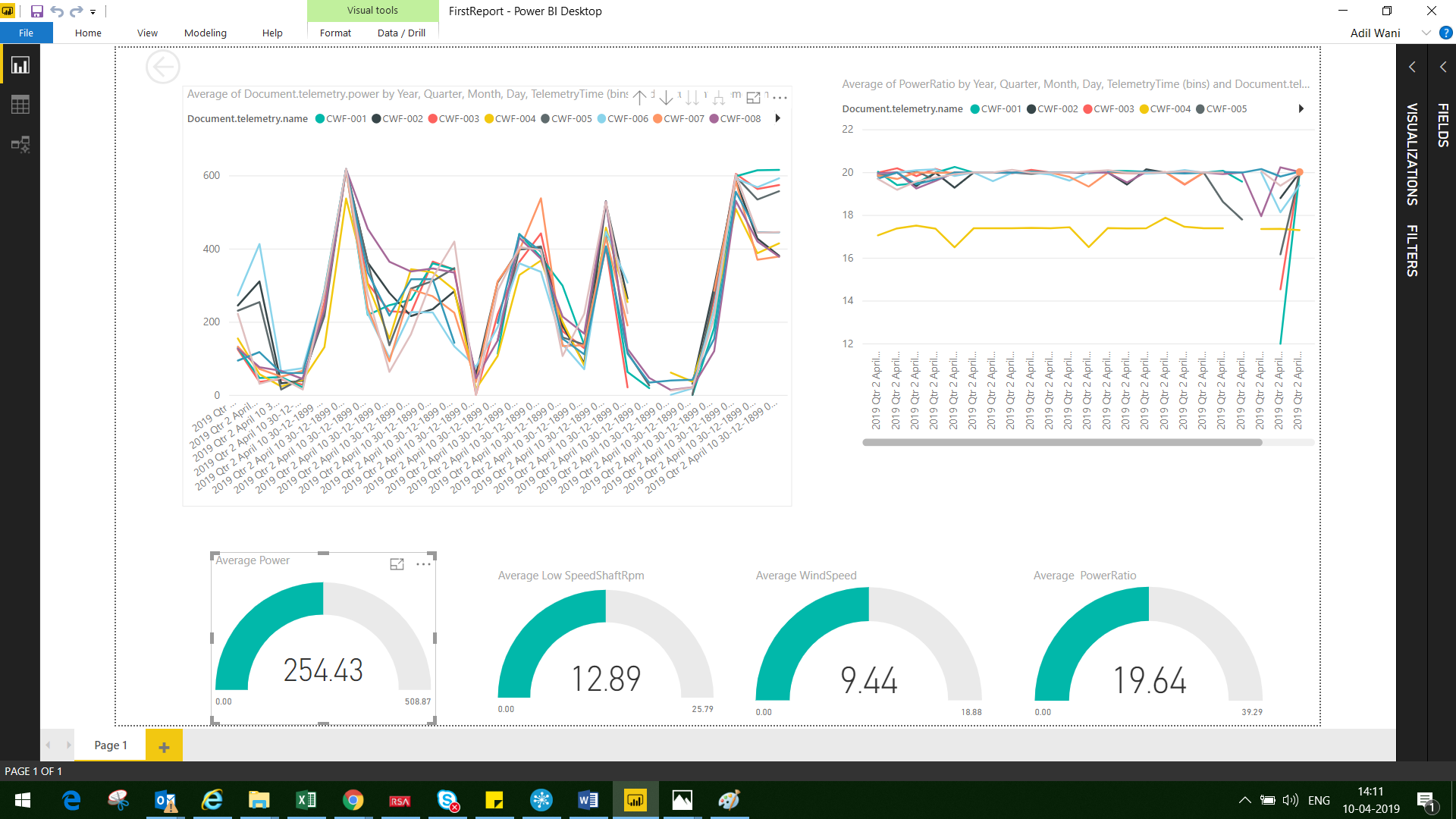This screenshot has height=819, width=1456.
Task: Select the Average Low SpeedShaftRpm gauge
Action: [x=605, y=643]
